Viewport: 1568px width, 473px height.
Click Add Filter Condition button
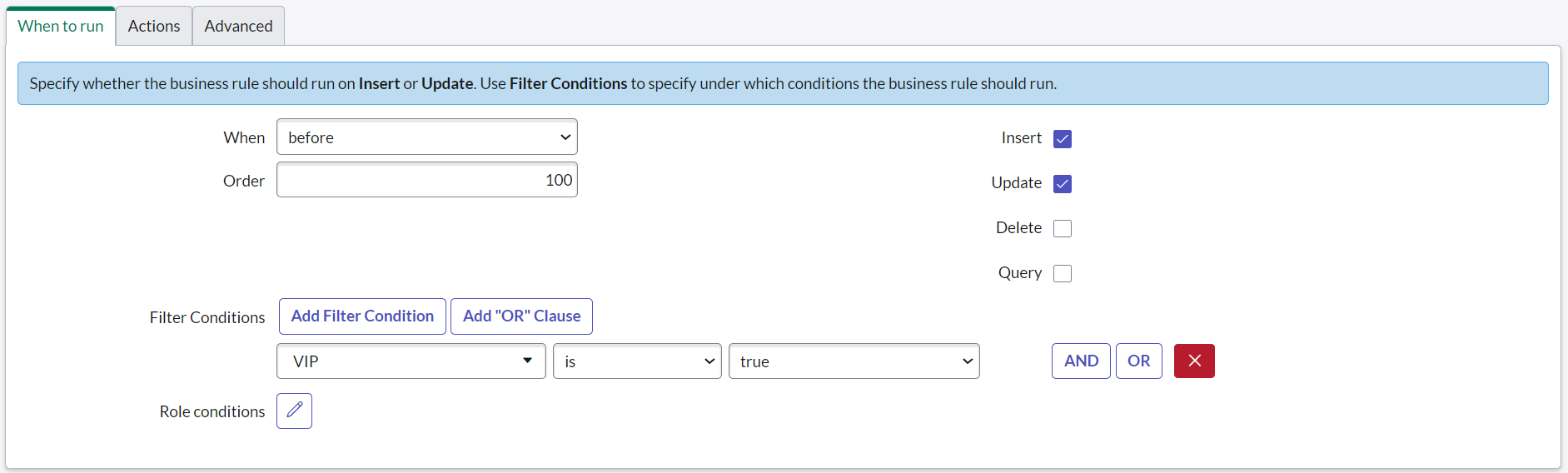click(x=362, y=316)
